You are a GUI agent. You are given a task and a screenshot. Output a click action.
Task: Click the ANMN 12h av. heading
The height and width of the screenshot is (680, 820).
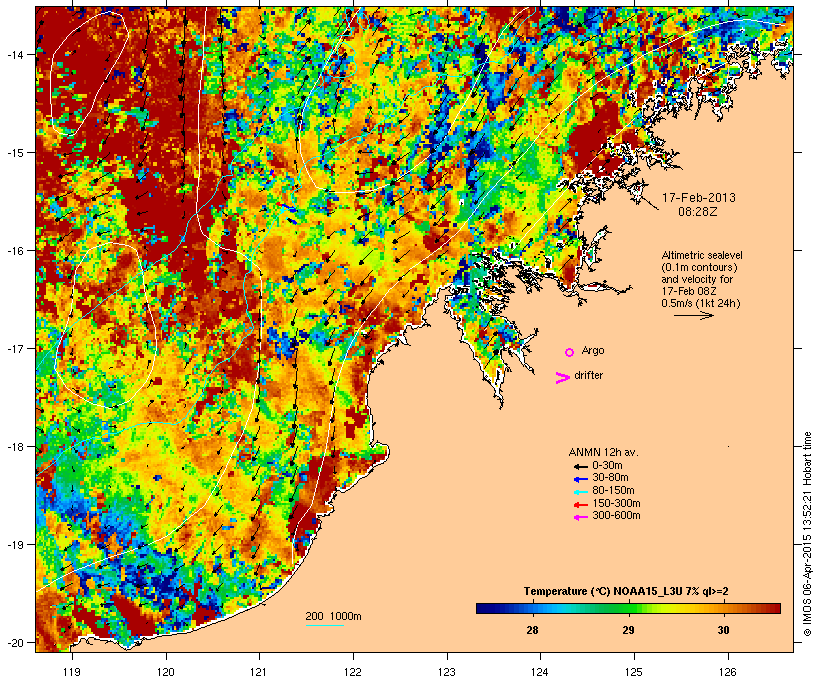pyautogui.click(x=603, y=452)
